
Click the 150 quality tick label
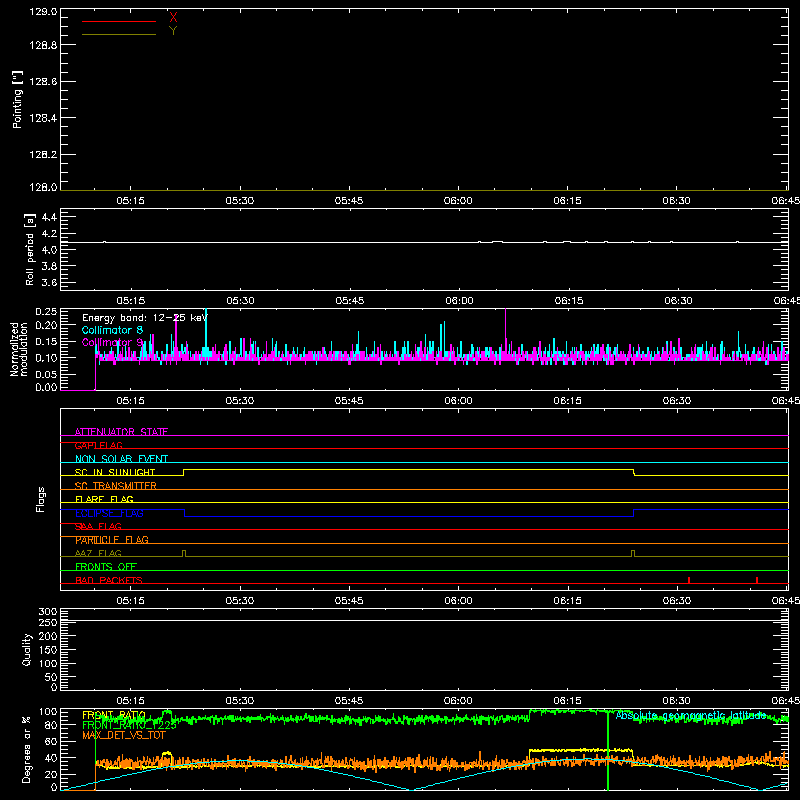(x=47, y=650)
